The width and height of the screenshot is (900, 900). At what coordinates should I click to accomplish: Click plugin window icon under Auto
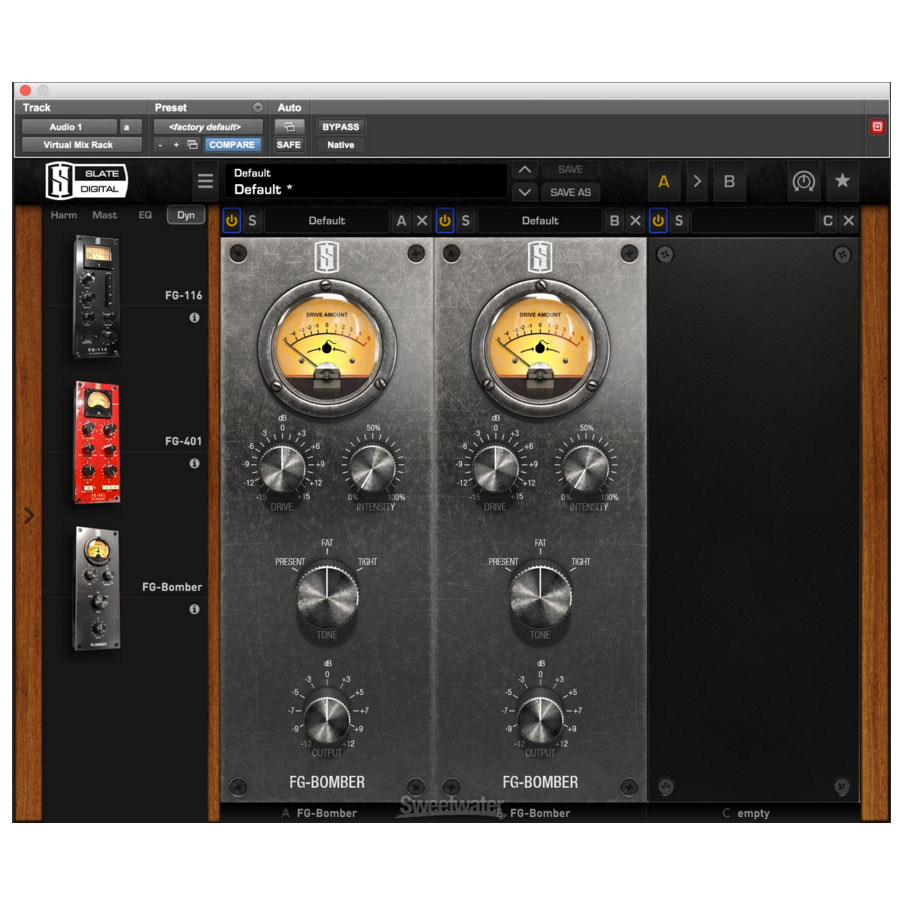[x=289, y=127]
